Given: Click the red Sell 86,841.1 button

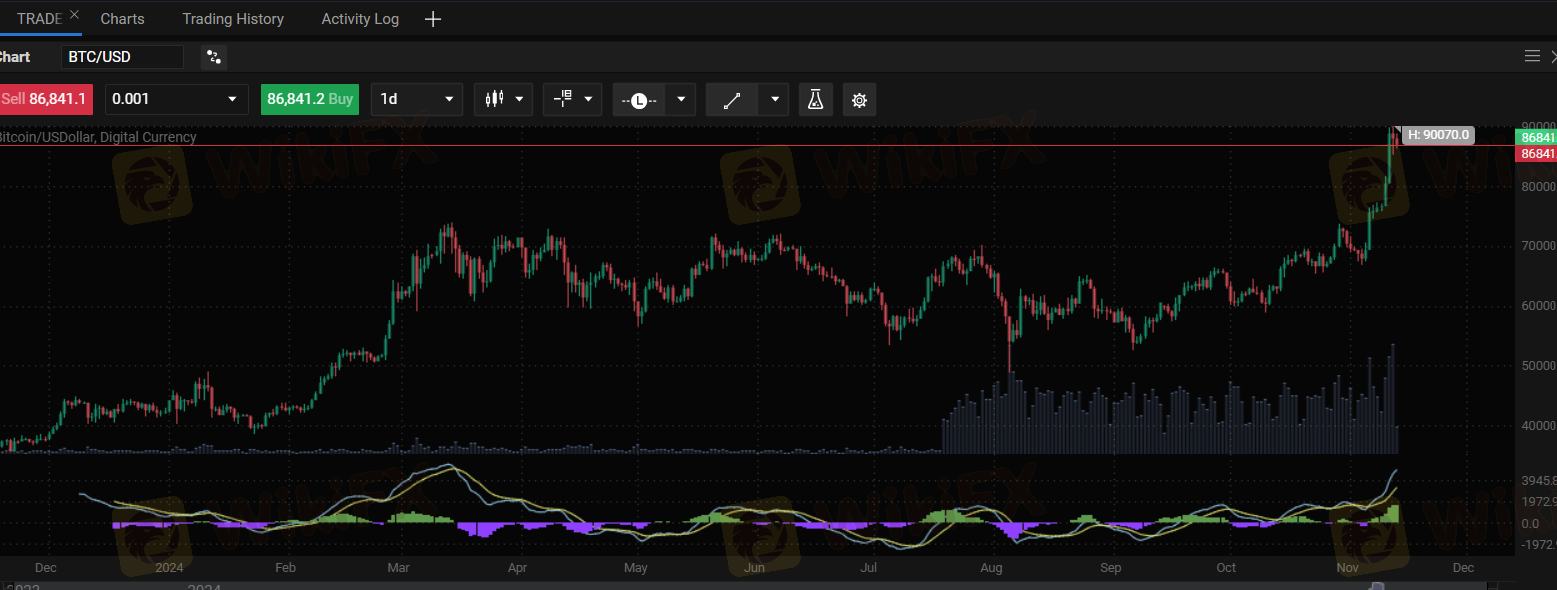Looking at the screenshot, I should (45, 99).
